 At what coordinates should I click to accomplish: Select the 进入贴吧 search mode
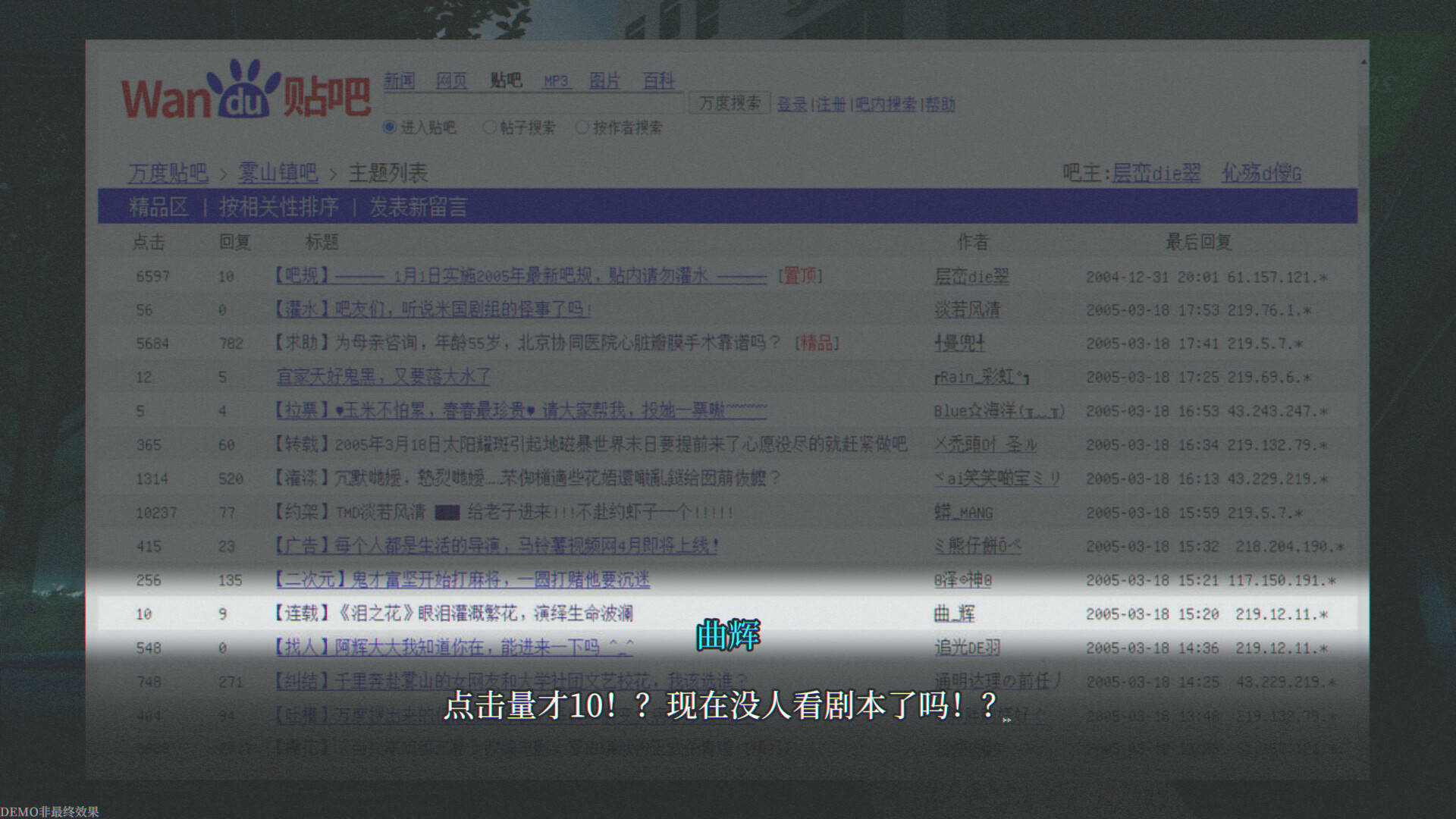(x=389, y=127)
